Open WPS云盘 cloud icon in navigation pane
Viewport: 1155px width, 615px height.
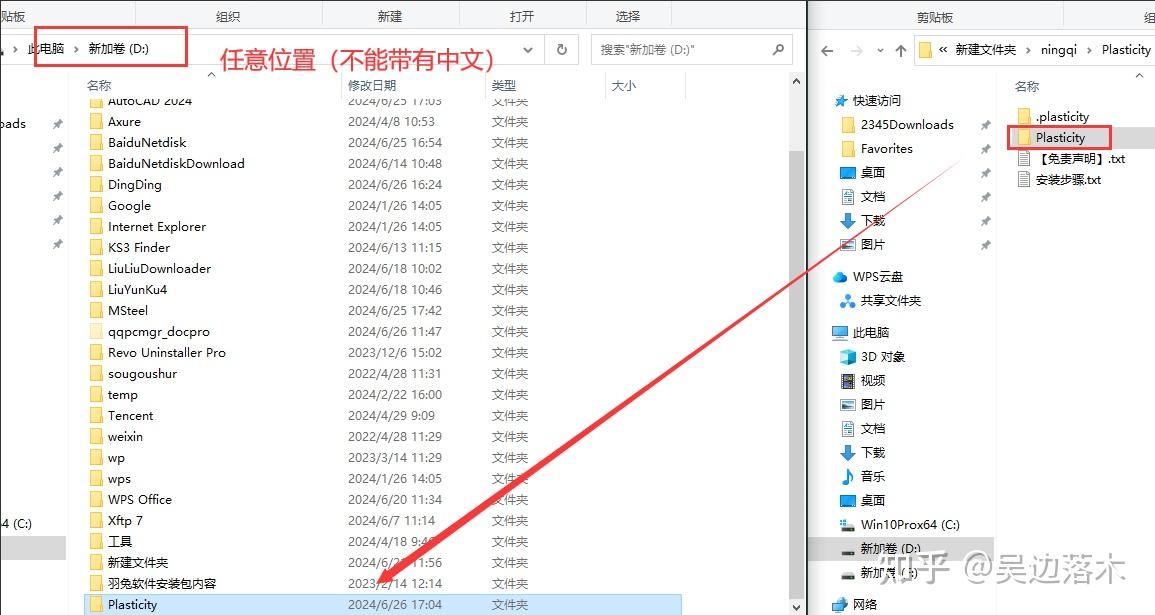click(840, 277)
